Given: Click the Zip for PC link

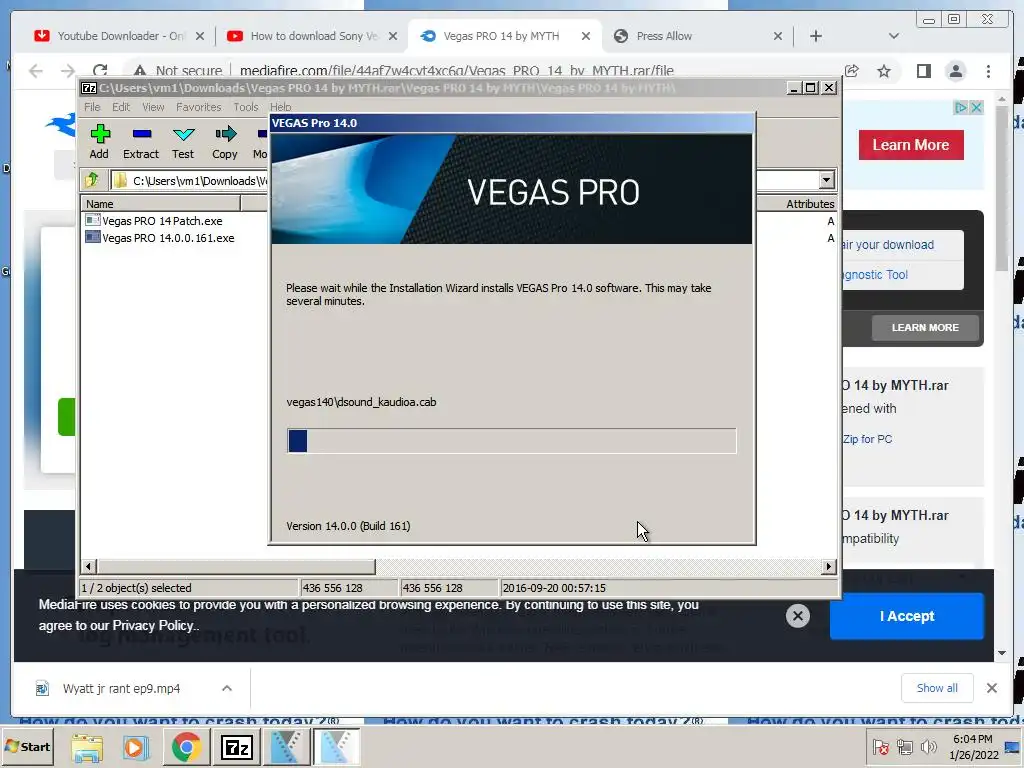Looking at the screenshot, I should pos(867,439).
